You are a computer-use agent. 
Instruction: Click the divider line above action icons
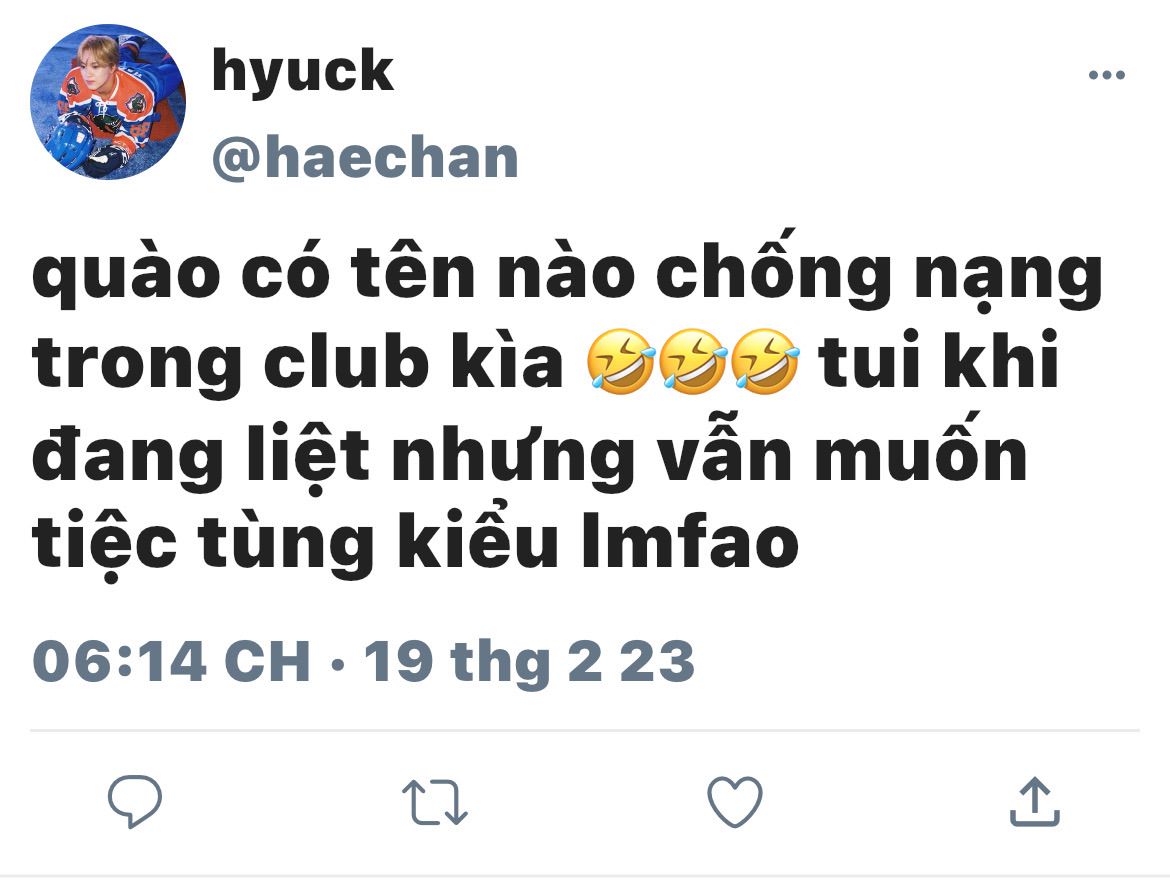[x=585, y=730]
